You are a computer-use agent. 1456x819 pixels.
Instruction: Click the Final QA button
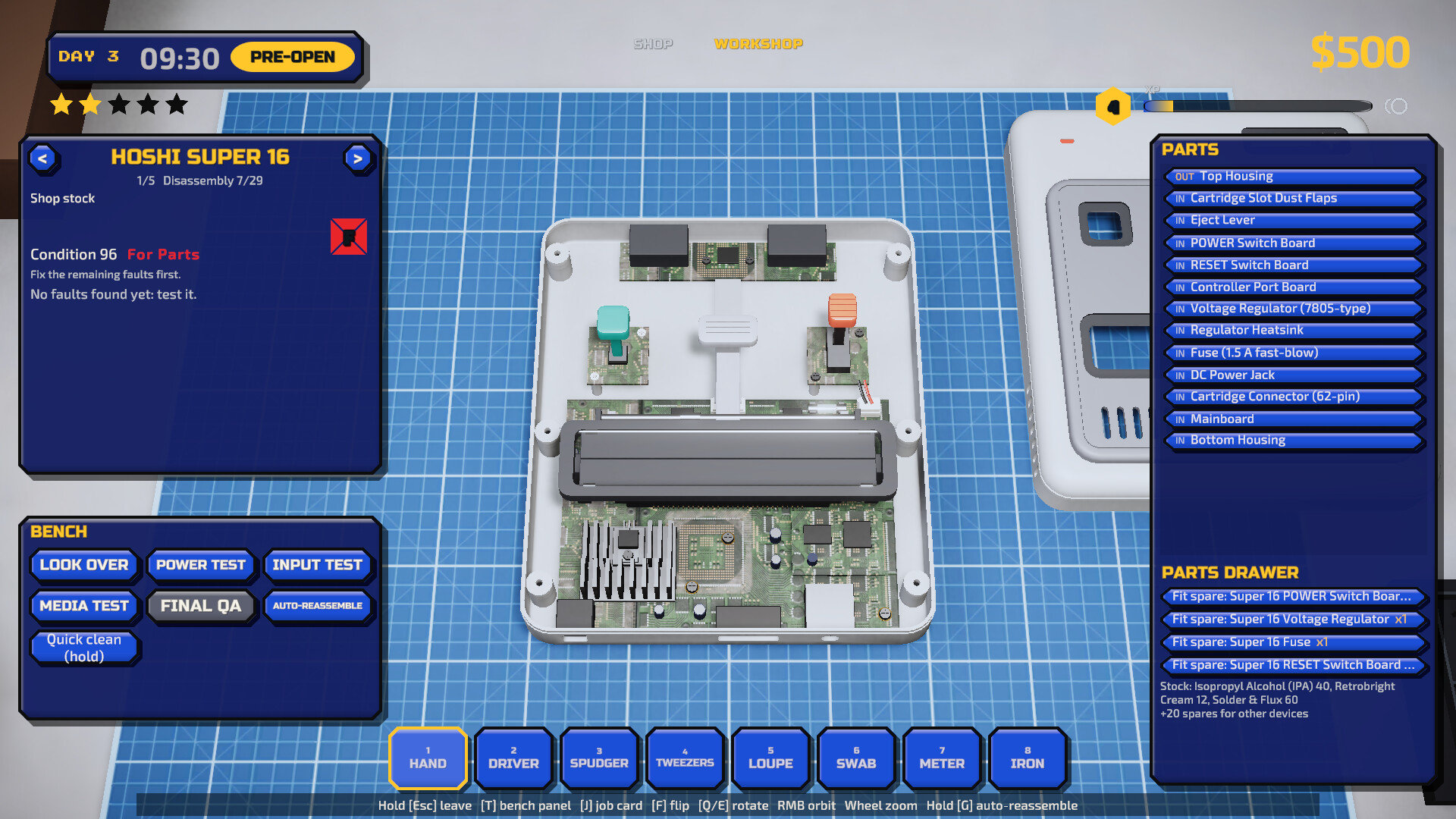coord(201,606)
